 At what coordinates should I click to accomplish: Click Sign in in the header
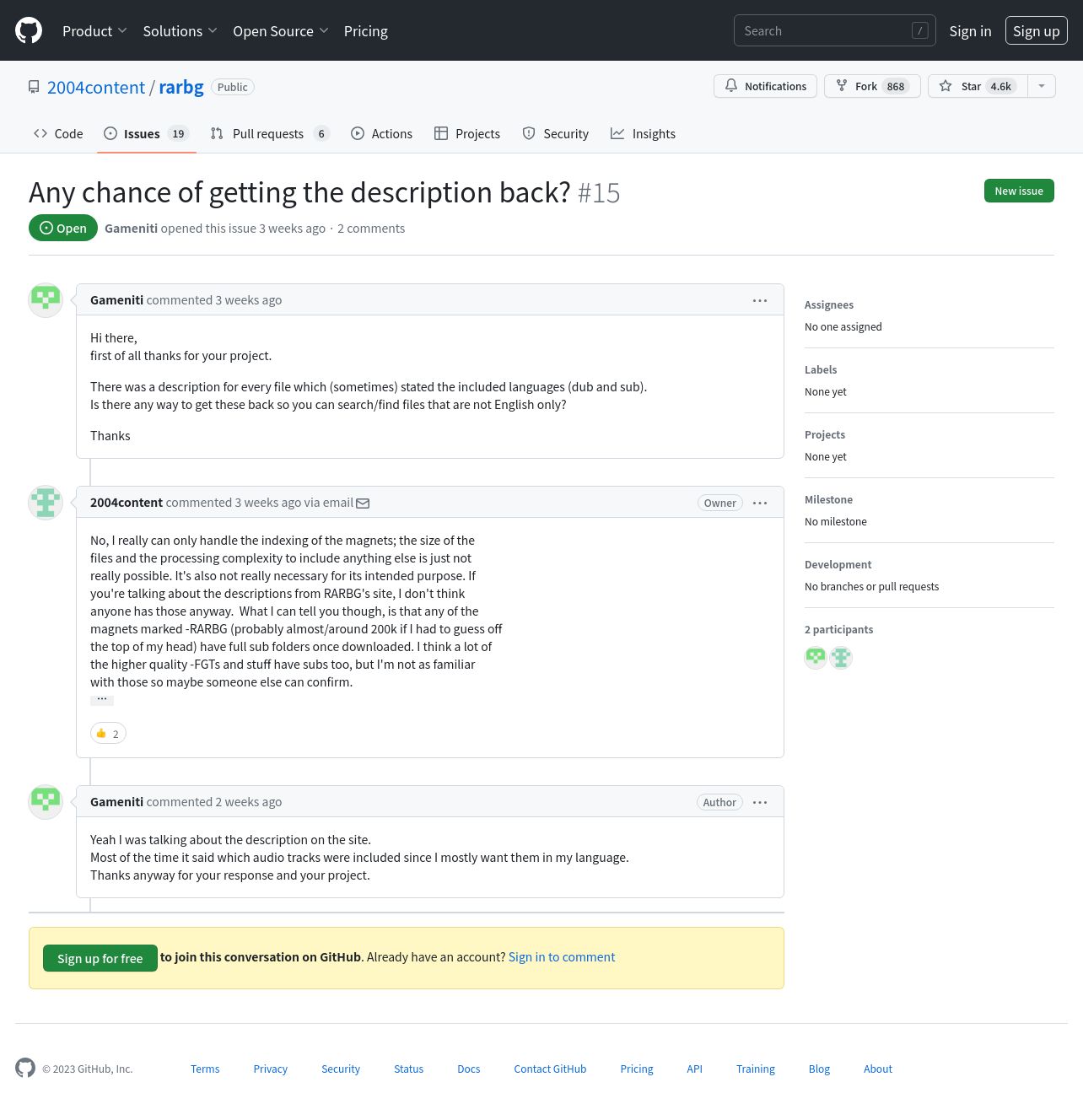pos(970,31)
